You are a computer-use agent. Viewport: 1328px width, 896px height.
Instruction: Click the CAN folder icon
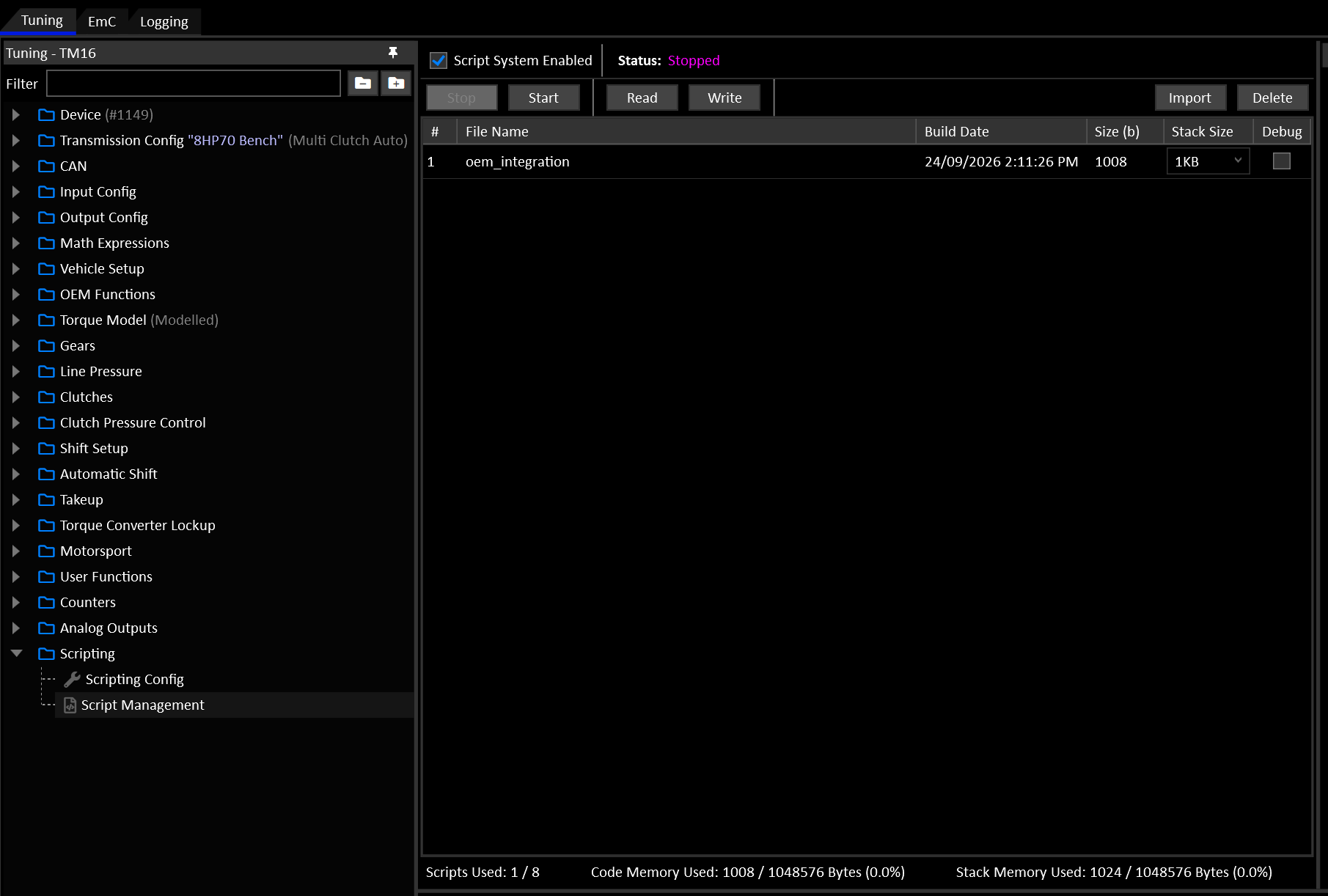click(x=46, y=166)
